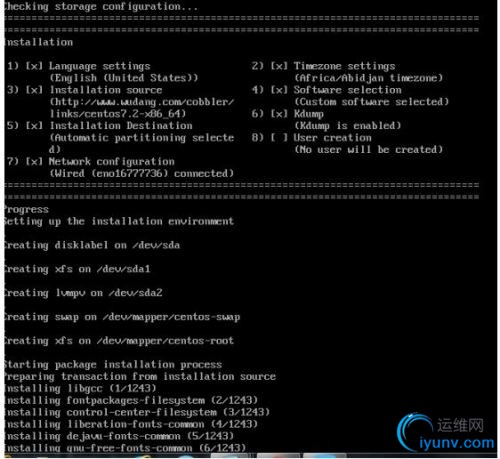Select 'Network configuration' menu entry
The image size is (500, 459).
[x=112, y=162]
